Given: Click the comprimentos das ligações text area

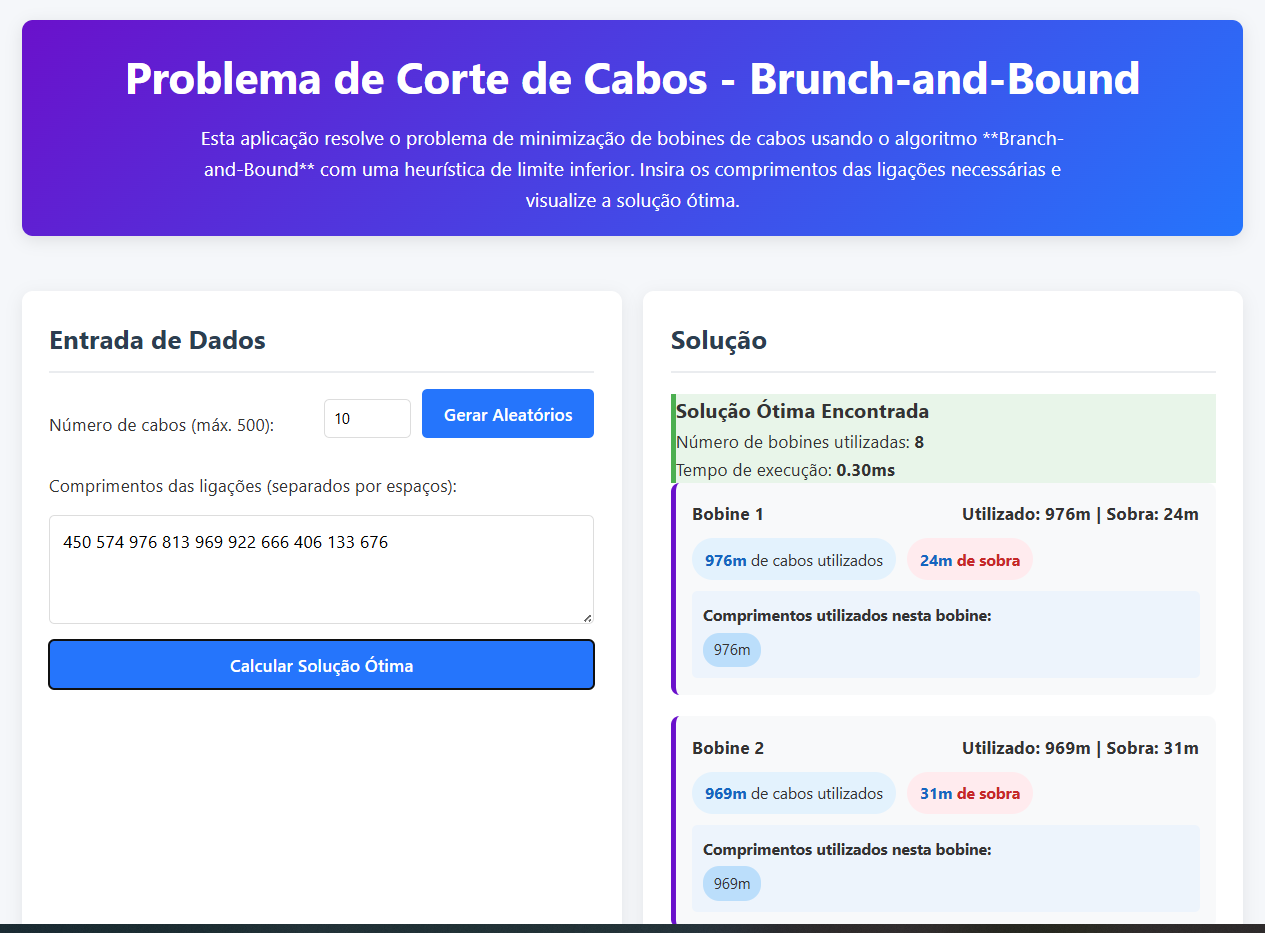Looking at the screenshot, I should point(321,568).
